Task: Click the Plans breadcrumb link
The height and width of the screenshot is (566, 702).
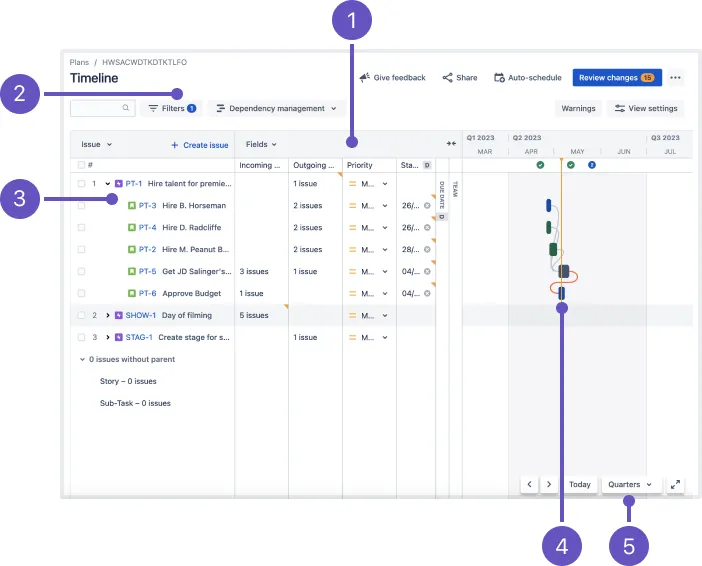Action: (x=79, y=62)
